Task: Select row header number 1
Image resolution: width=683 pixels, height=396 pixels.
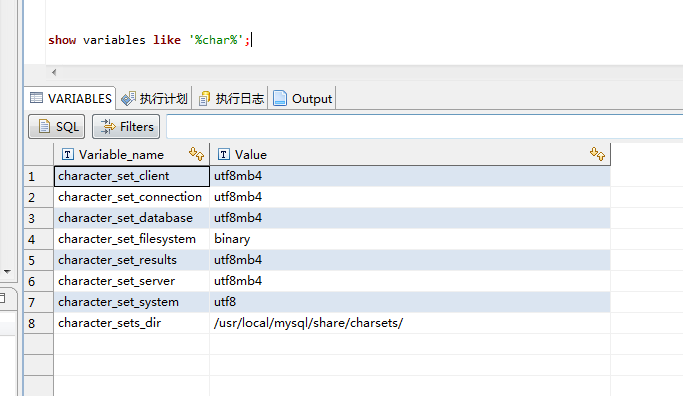Action: (39, 176)
